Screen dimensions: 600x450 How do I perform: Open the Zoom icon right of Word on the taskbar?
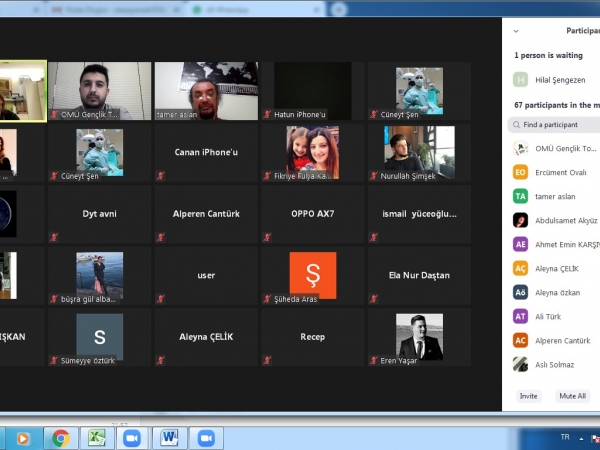(206, 438)
